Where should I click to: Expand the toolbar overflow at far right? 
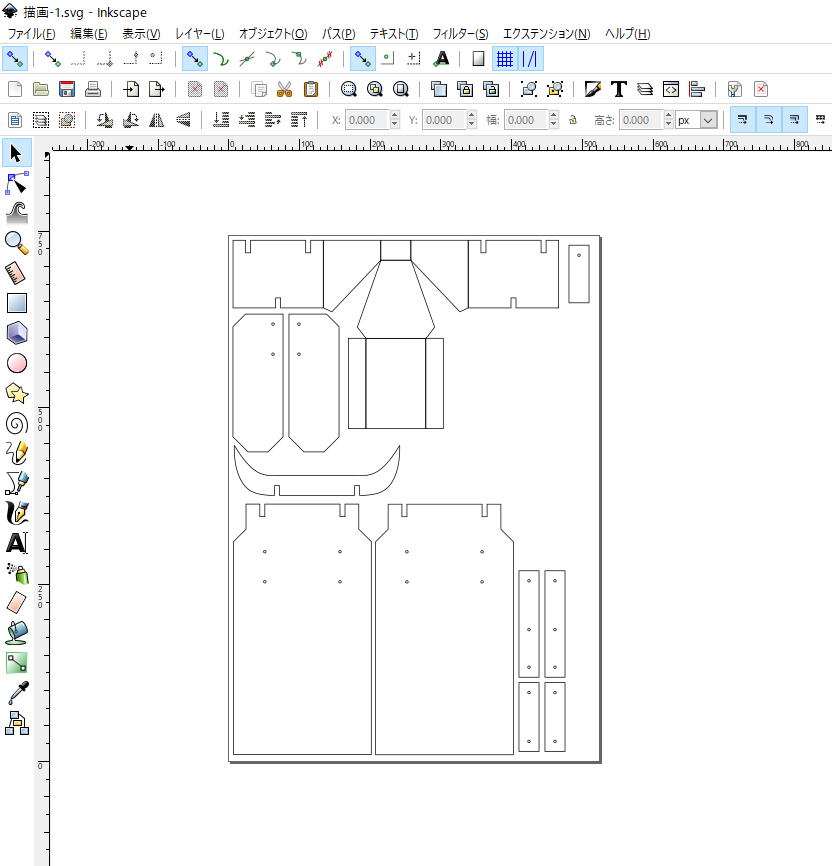click(821, 120)
